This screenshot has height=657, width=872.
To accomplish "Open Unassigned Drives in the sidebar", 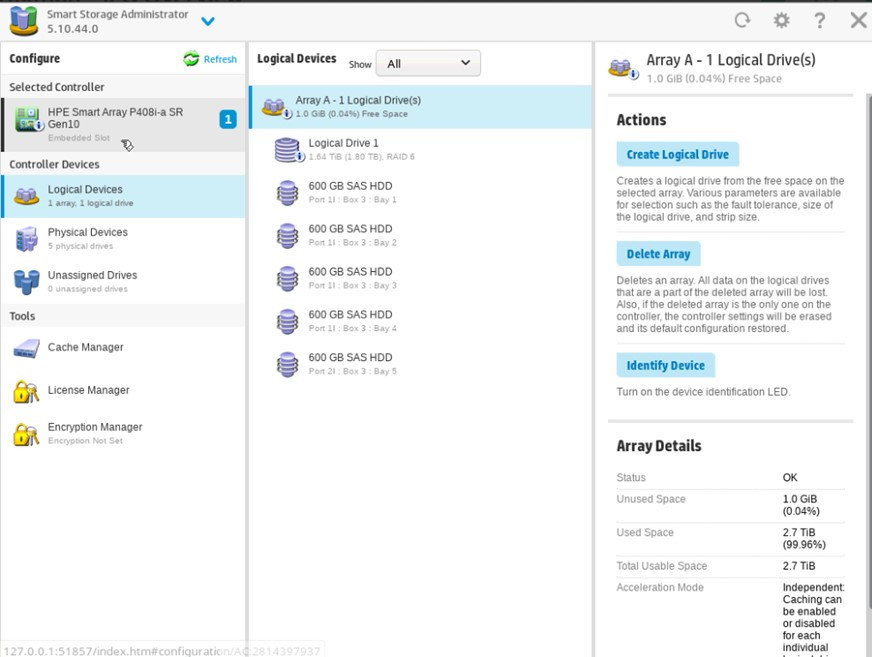I will tap(123, 281).
